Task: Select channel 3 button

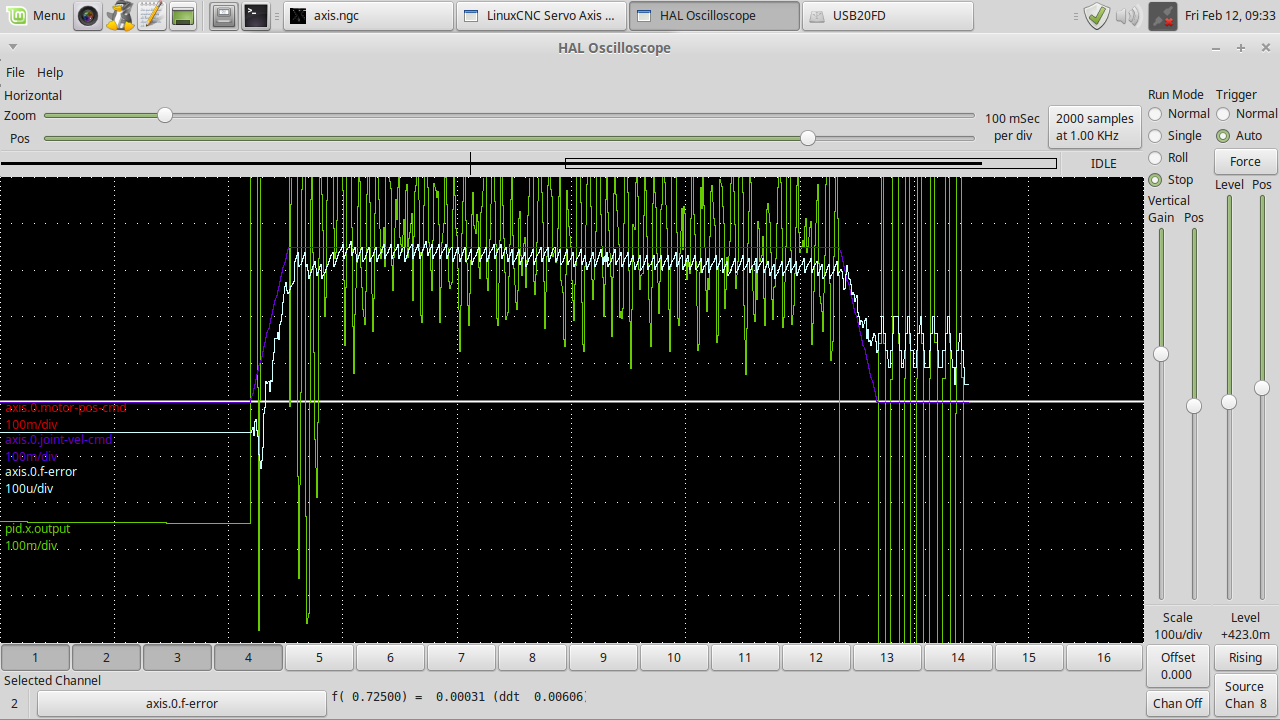Action: tap(177, 657)
